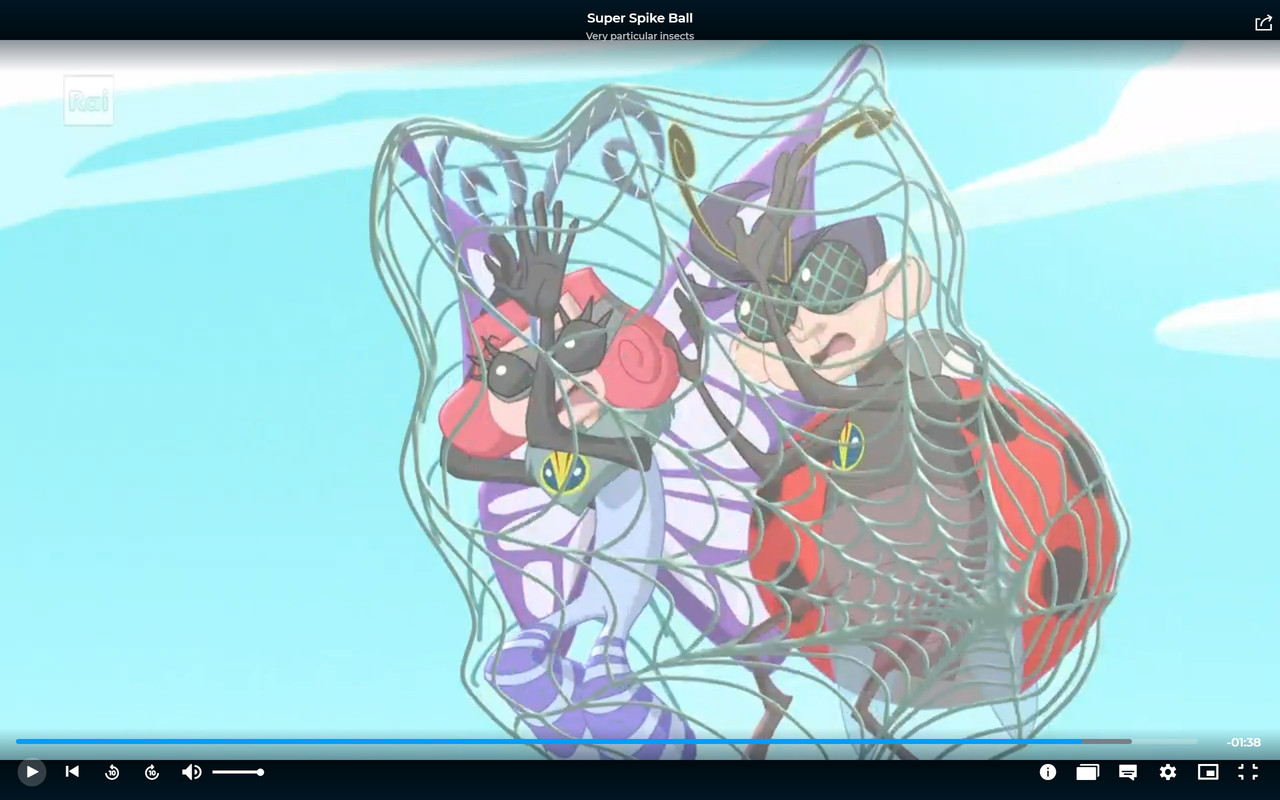Share the video via top-right icon
The height and width of the screenshot is (800, 1280).
(1263, 23)
